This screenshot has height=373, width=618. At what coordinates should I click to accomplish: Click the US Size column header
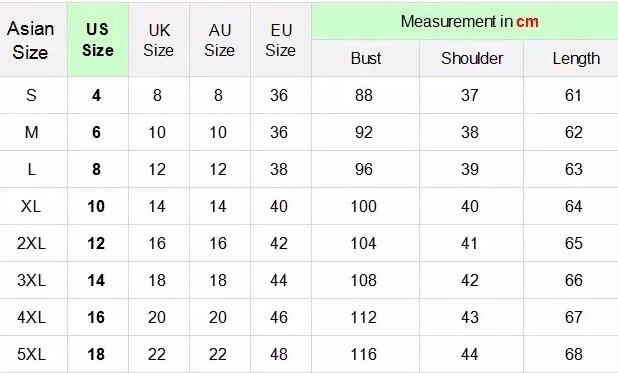coord(98,39)
